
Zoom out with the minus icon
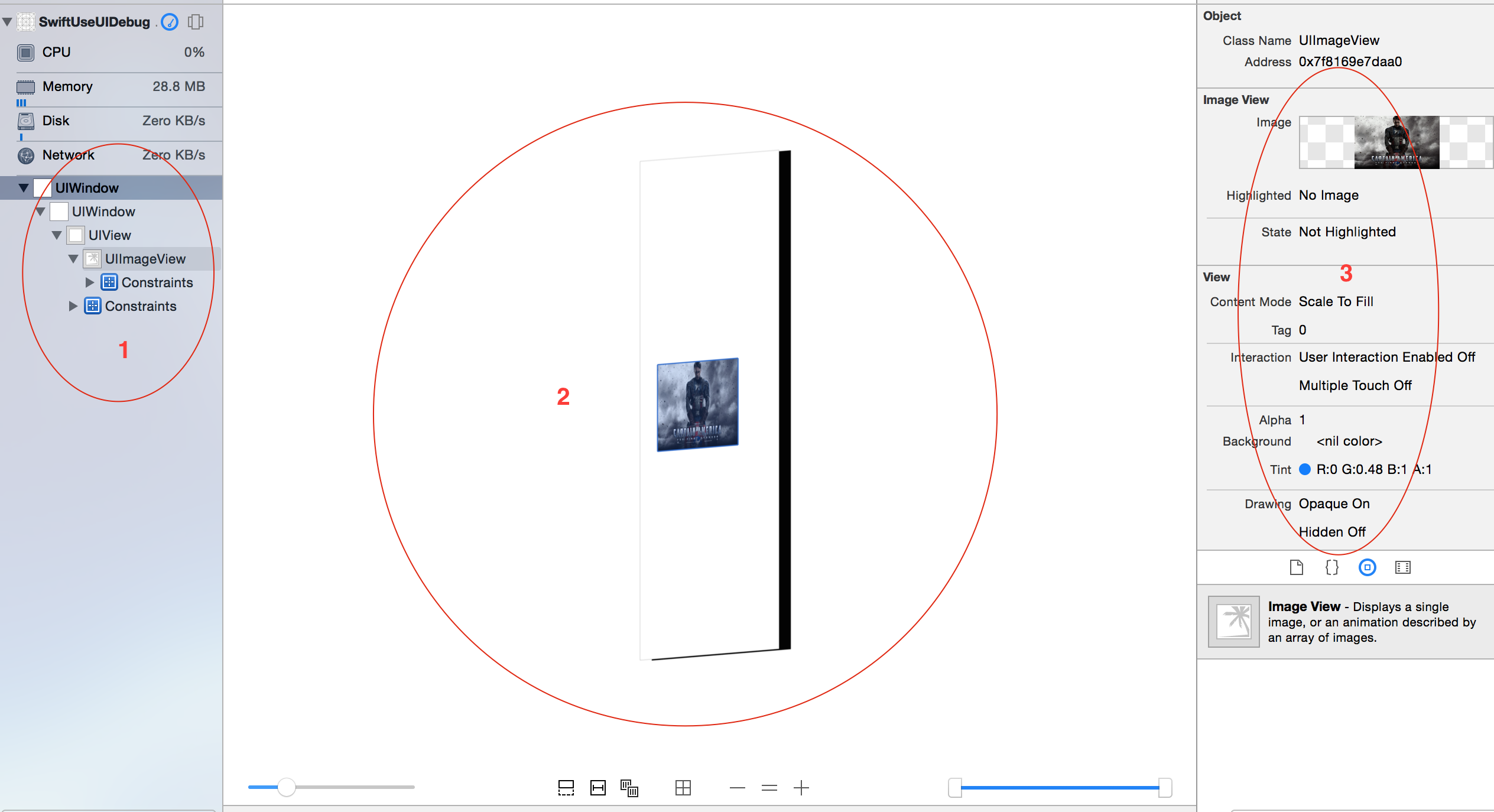737,788
